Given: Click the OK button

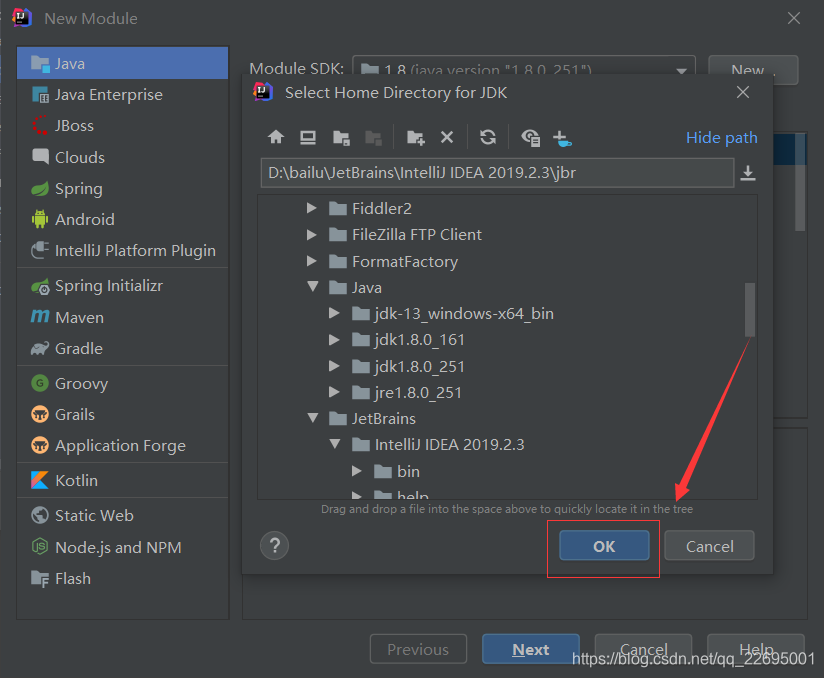Looking at the screenshot, I should click(604, 546).
